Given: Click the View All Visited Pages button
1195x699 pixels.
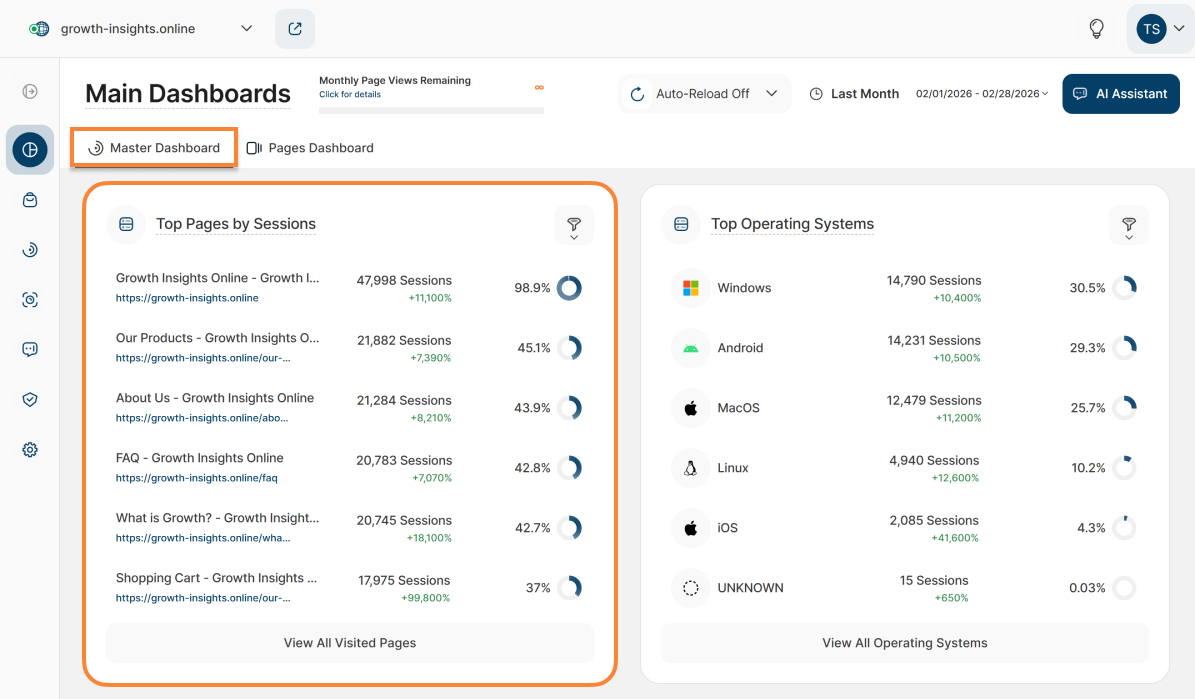Looking at the screenshot, I should [x=350, y=643].
